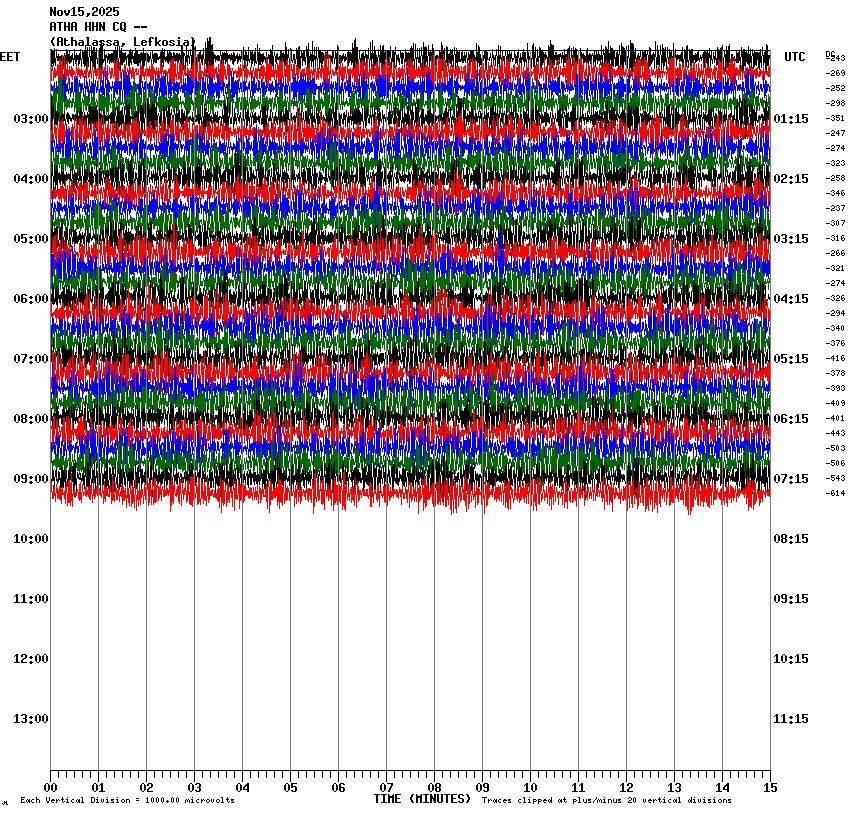Click the EET column header
The image size is (850, 814).
10,57
